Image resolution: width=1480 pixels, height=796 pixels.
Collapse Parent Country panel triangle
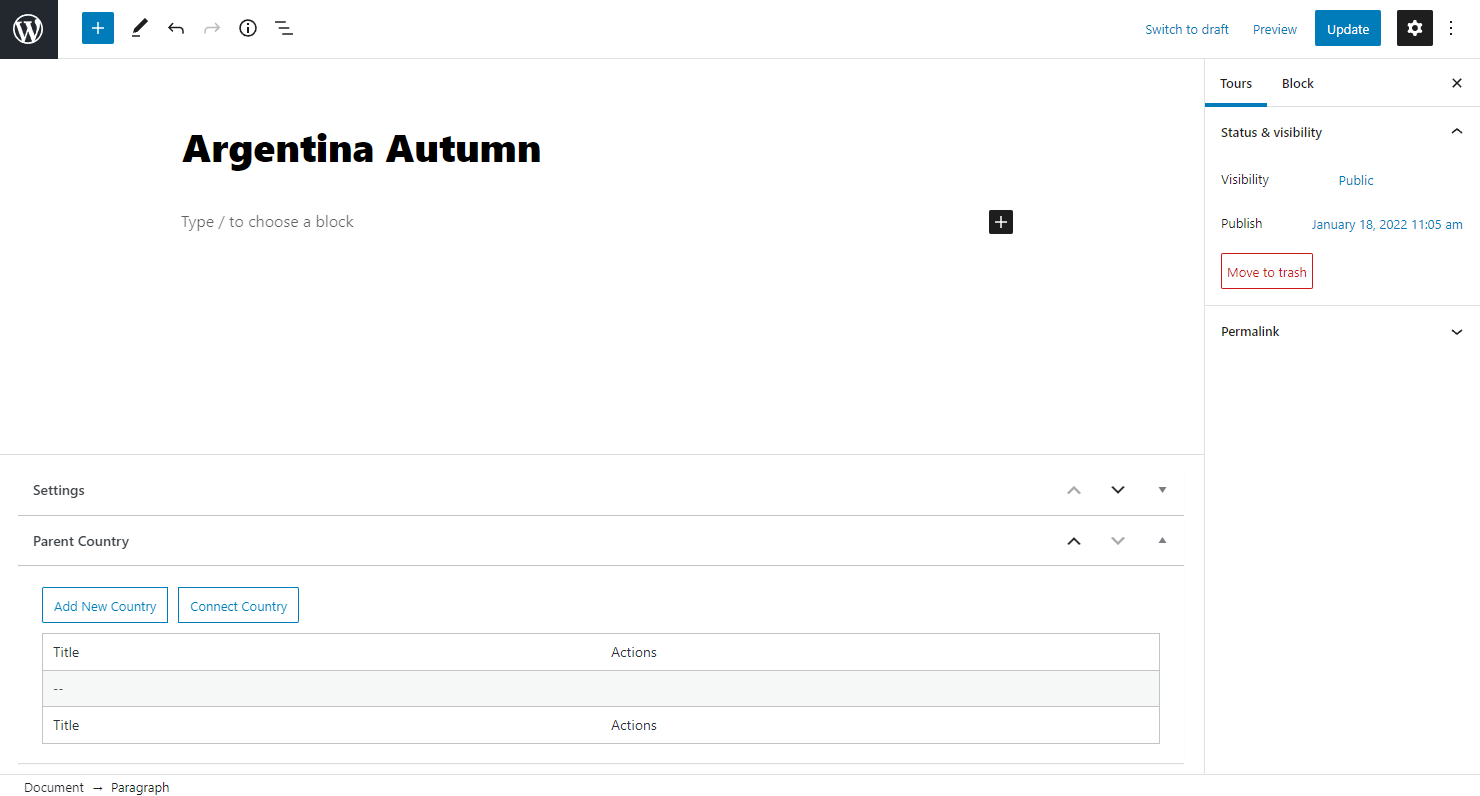coord(1162,541)
